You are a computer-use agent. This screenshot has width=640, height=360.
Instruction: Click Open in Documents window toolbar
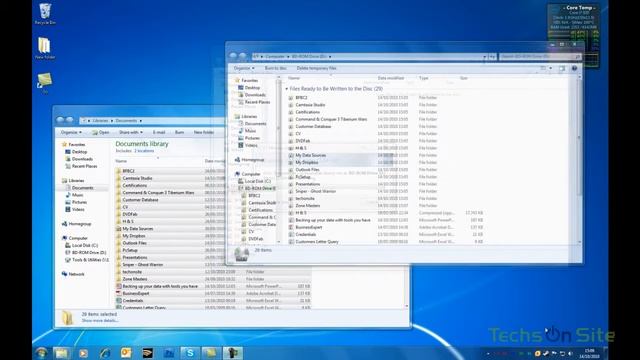(100, 132)
